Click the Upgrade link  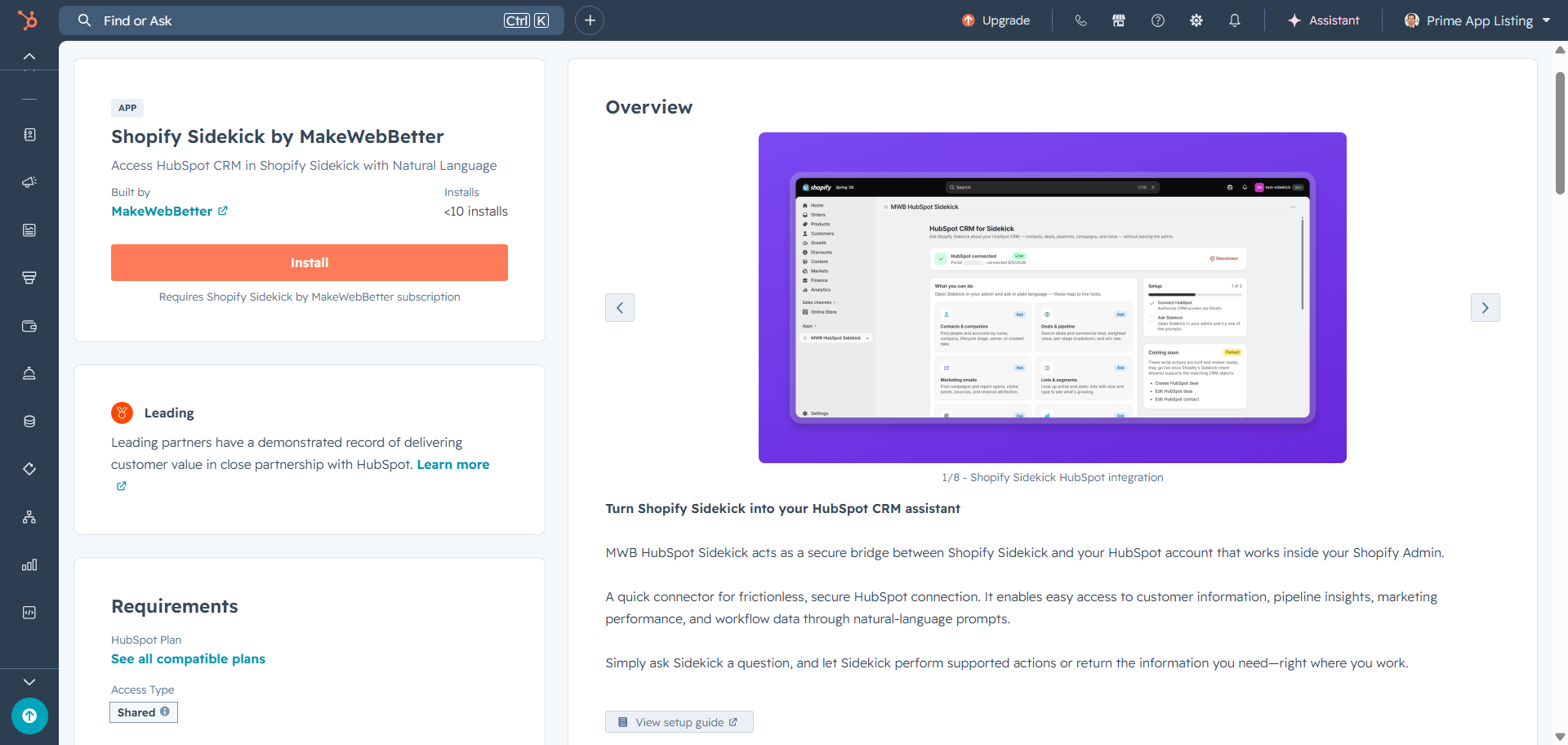click(996, 20)
